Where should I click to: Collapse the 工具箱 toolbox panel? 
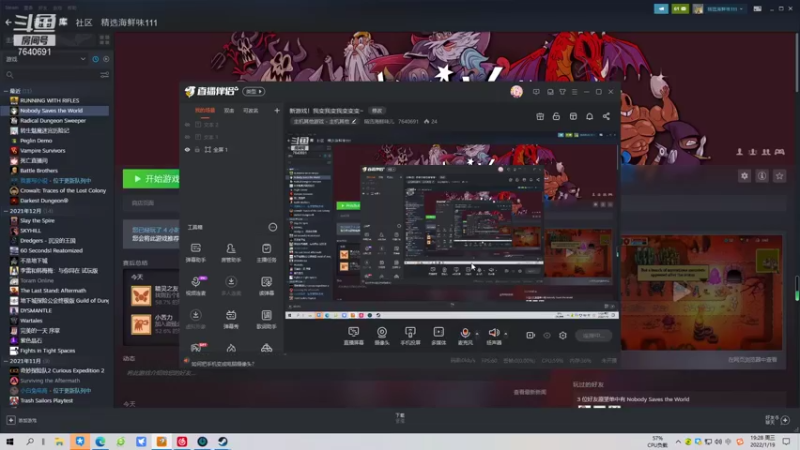[272, 227]
